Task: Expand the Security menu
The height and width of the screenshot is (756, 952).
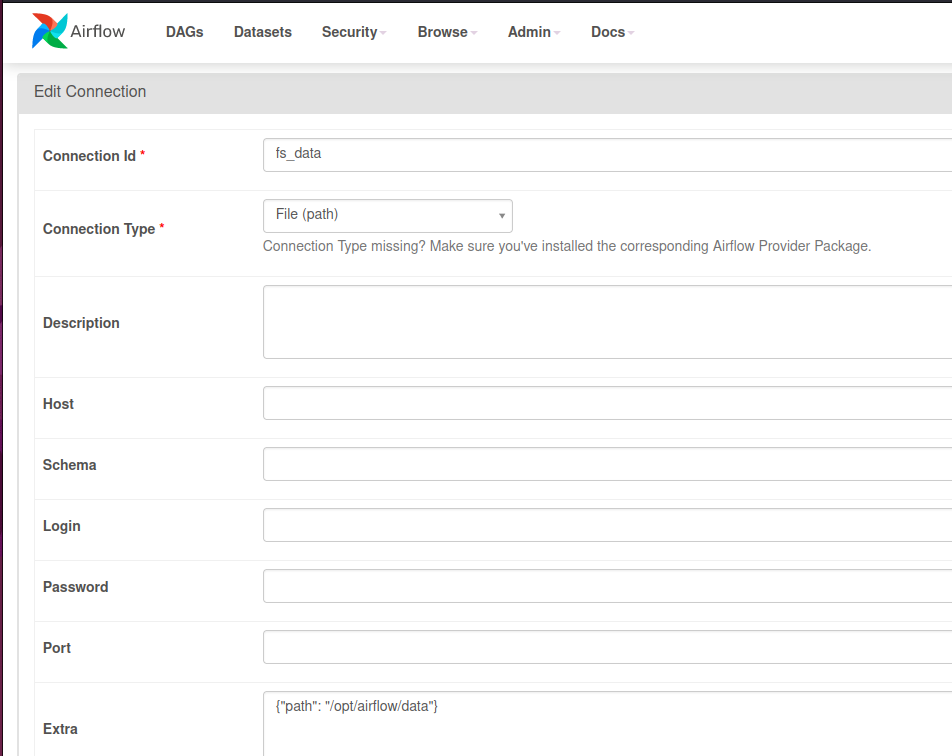Action: 354,32
